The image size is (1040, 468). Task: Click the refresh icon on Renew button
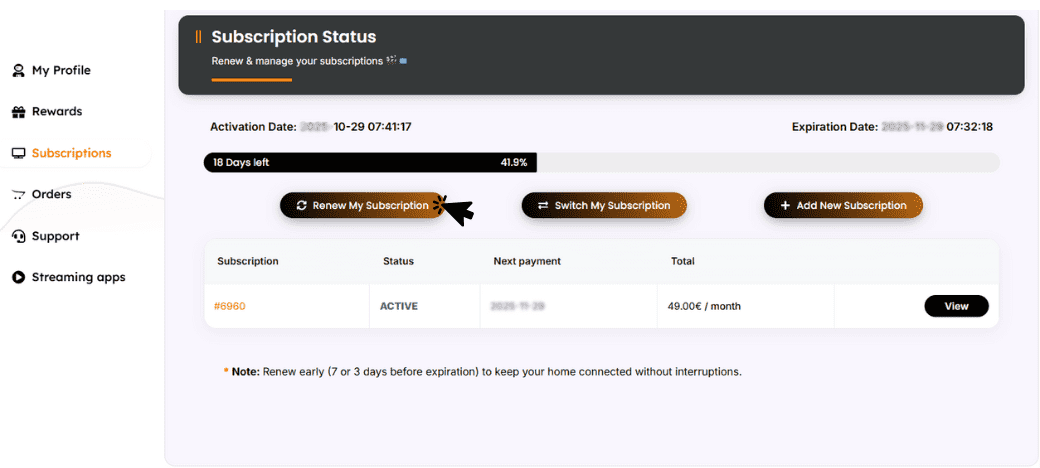[x=301, y=206]
